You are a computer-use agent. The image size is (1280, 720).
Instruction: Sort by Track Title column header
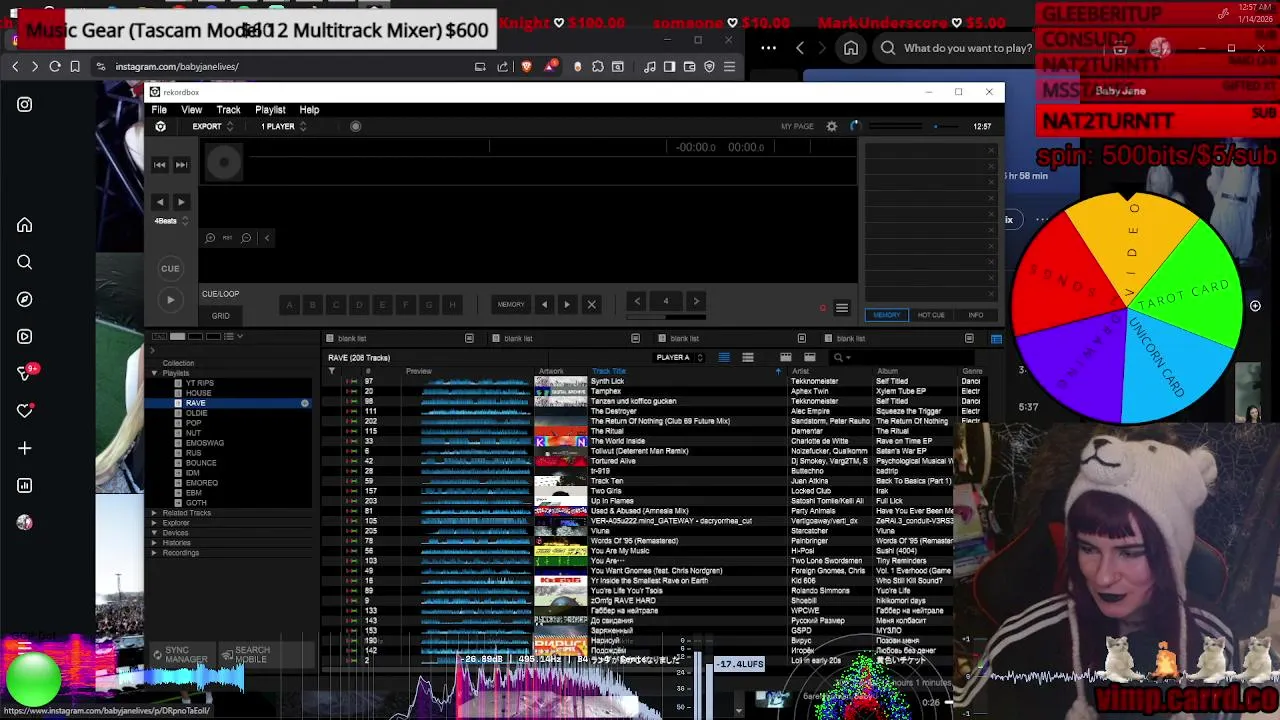tap(608, 371)
